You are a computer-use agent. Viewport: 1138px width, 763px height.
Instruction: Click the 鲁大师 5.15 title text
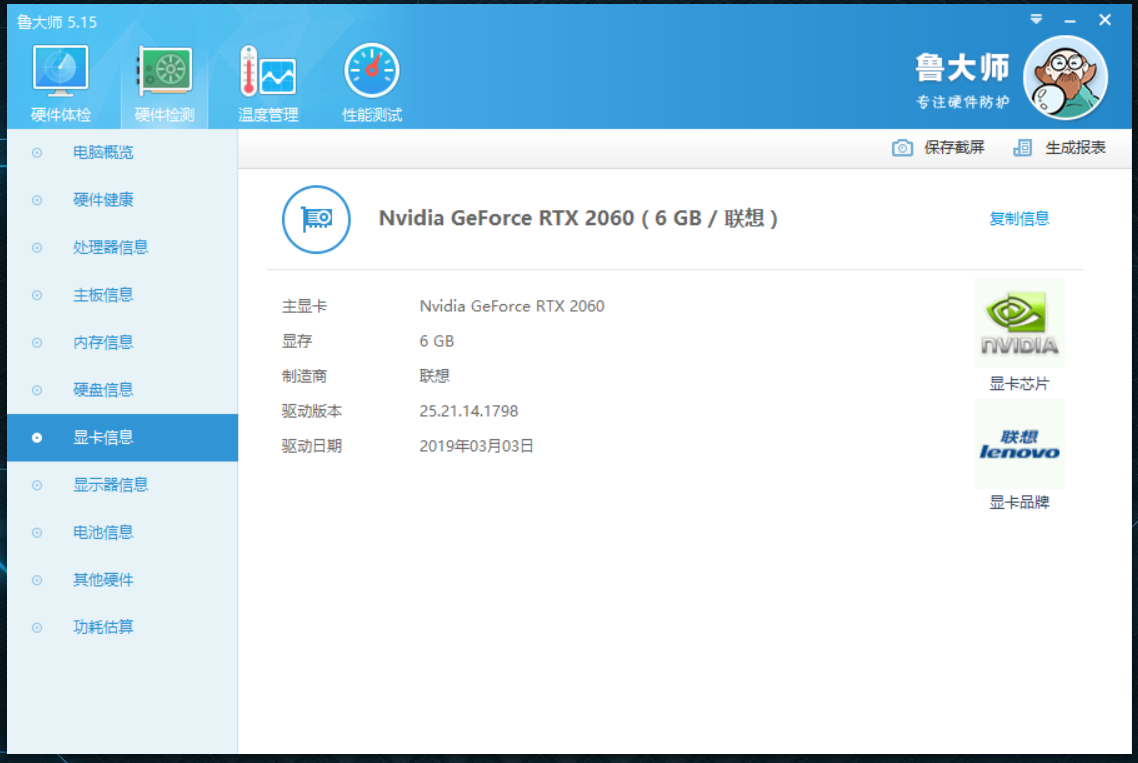point(57,23)
